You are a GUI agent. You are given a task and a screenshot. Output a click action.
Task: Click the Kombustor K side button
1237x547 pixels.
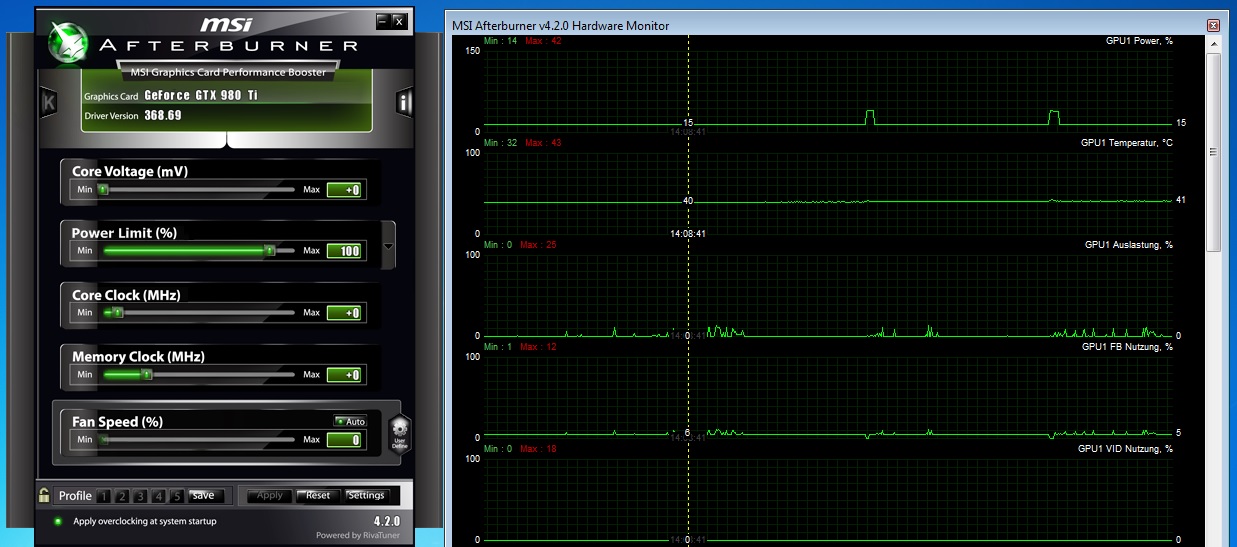point(48,103)
